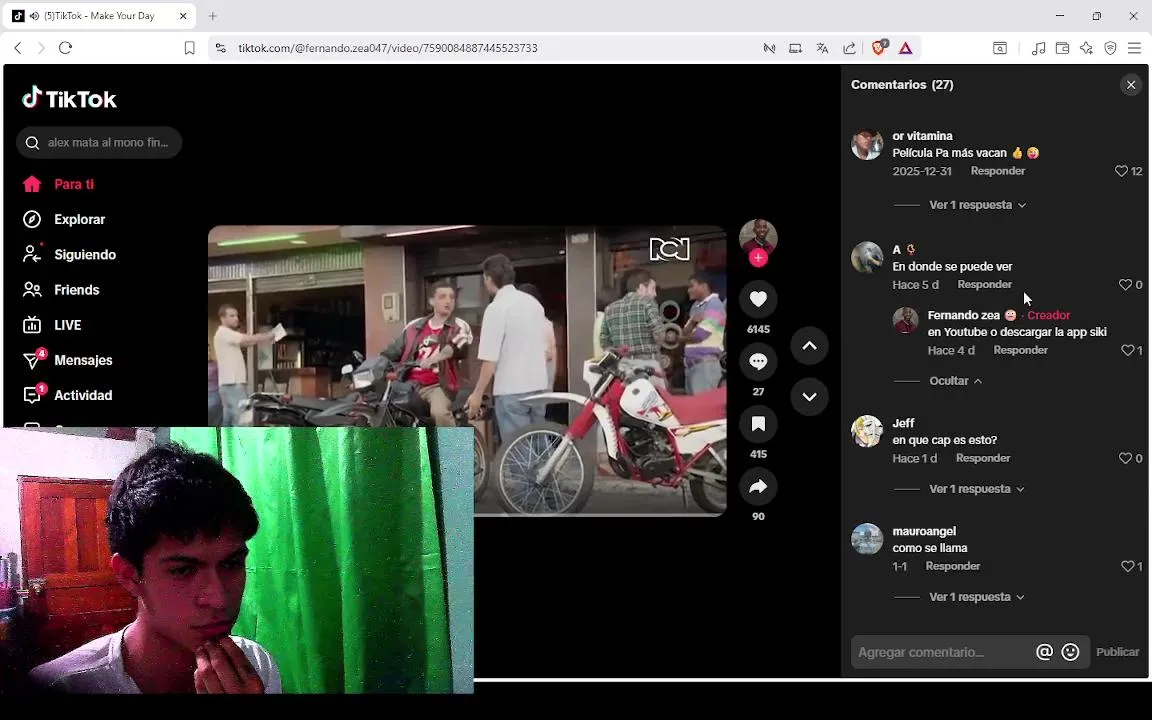Like the video with heart icon
1152x720 pixels.
tap(758, 299)
